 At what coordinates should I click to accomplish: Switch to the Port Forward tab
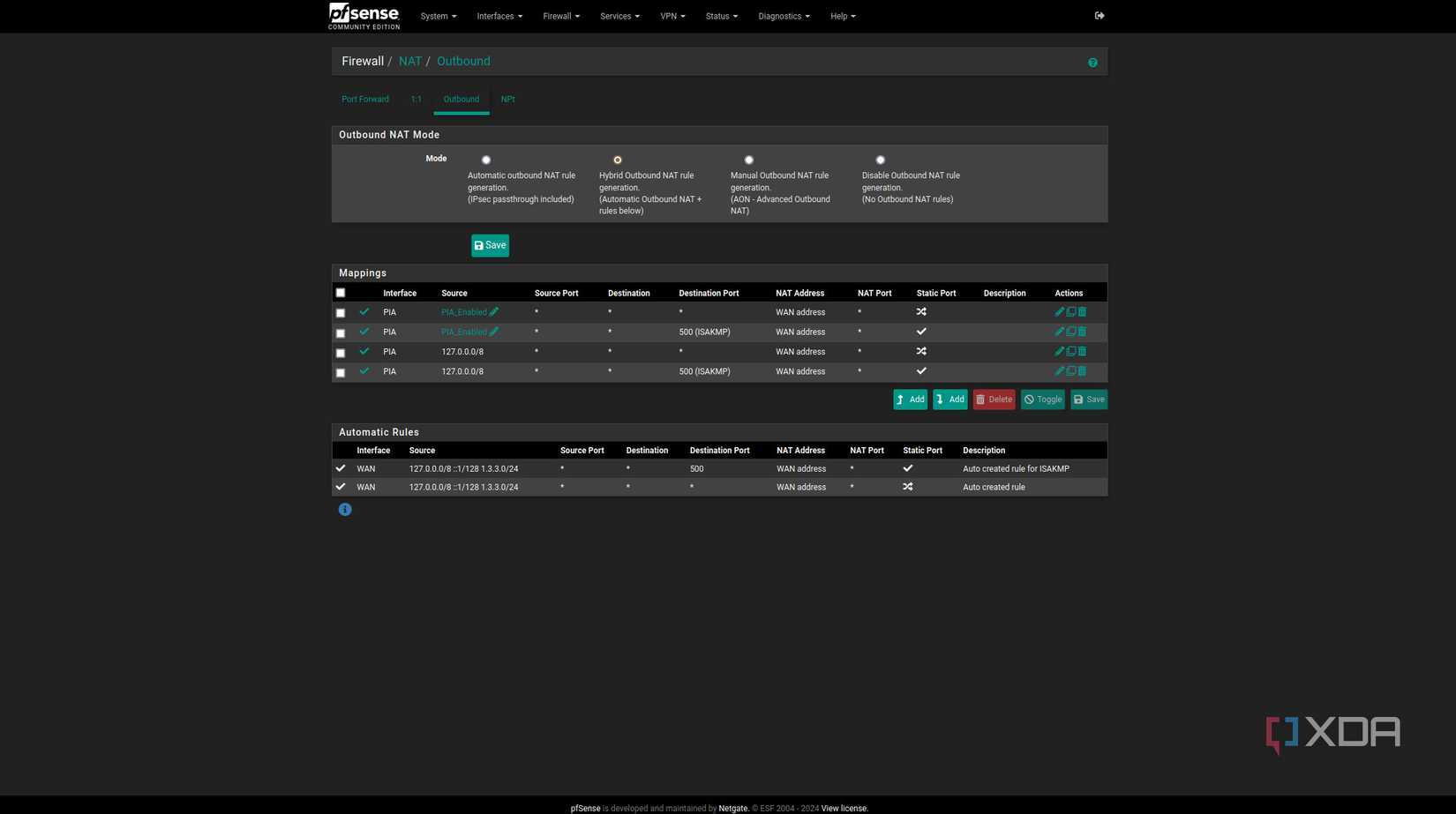(364, 99)
